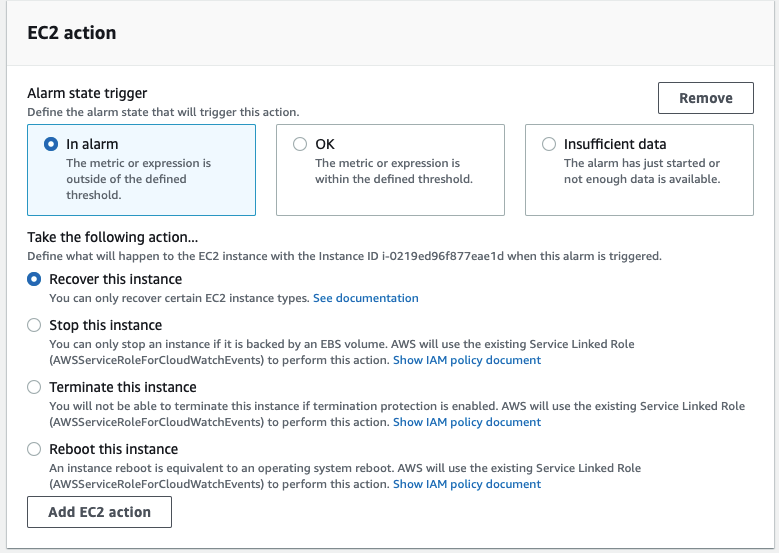This screenshot has width=779, height=553.
Task: Click the Remove button
Action: tap(705, 98)
